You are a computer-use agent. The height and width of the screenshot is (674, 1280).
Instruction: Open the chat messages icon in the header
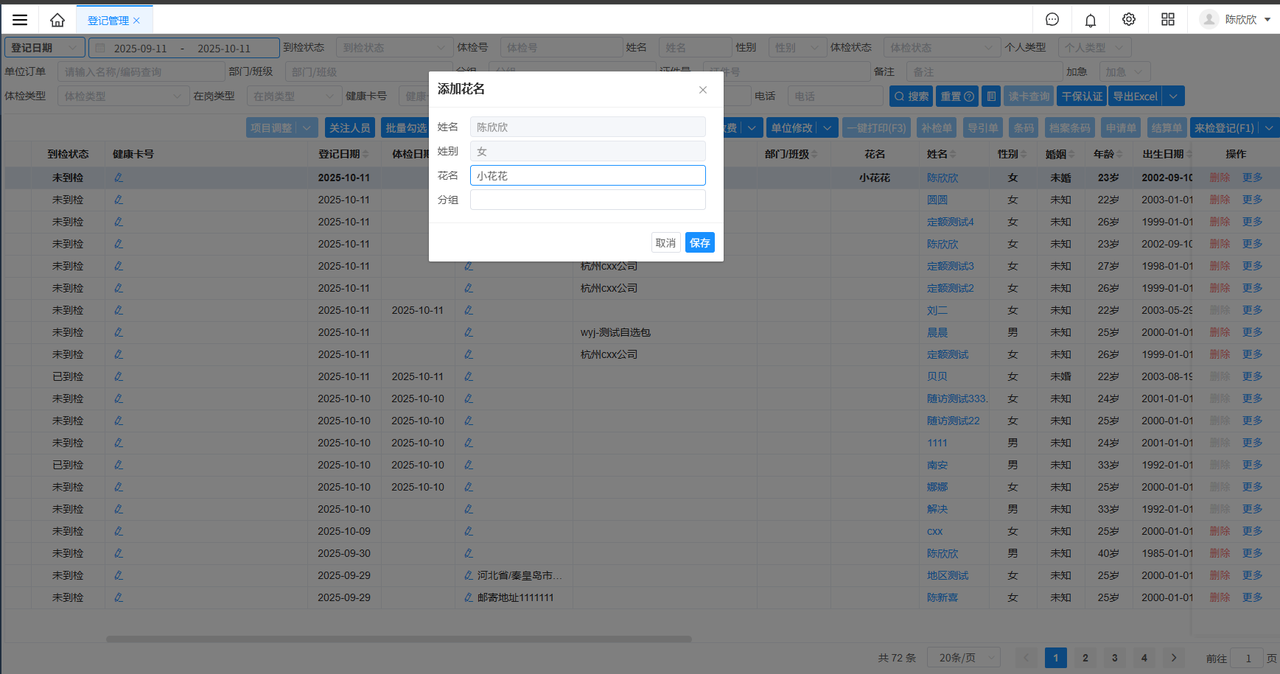click(x=1052, y=20)
